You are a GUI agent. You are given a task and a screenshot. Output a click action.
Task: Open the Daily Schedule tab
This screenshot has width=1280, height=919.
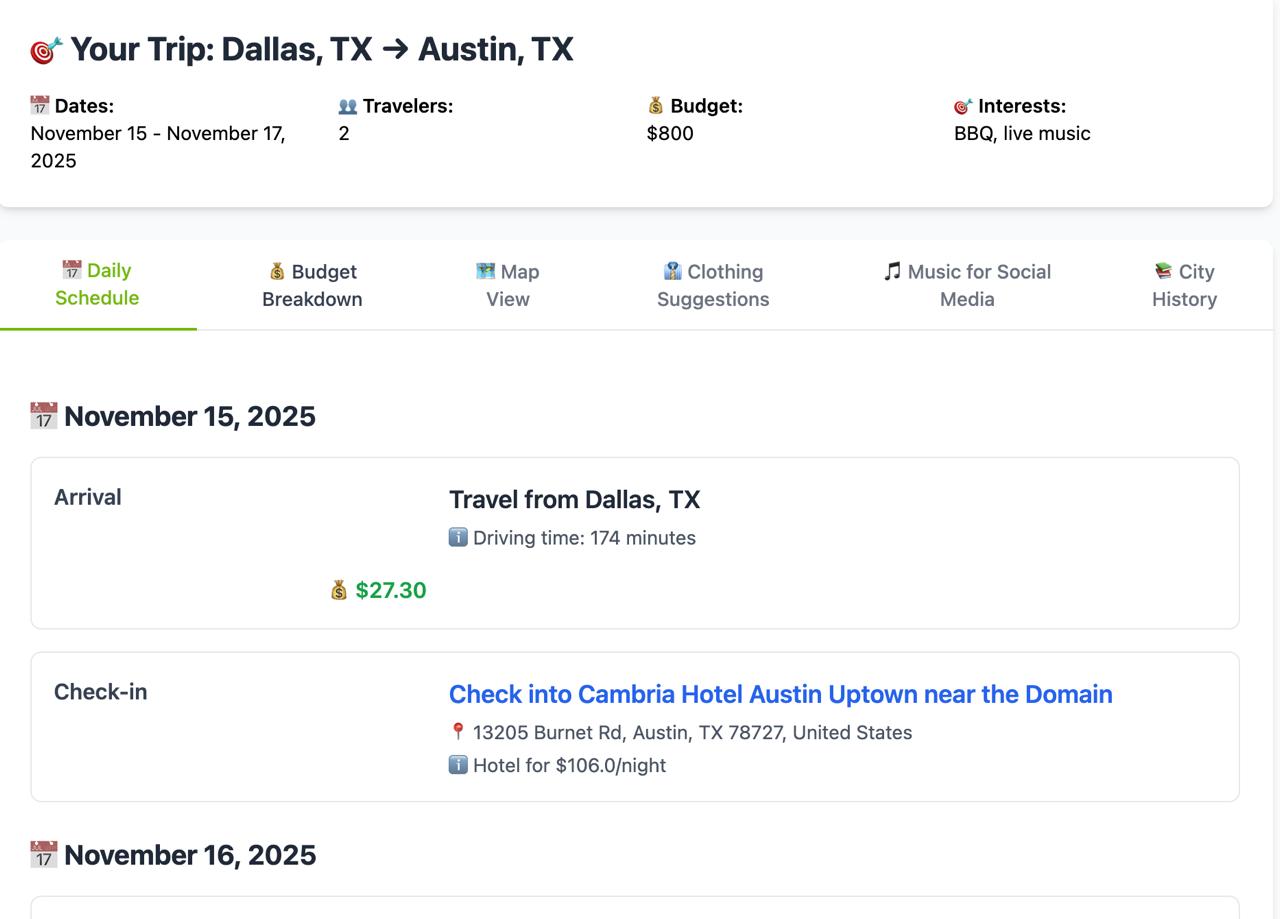point(97,284)
